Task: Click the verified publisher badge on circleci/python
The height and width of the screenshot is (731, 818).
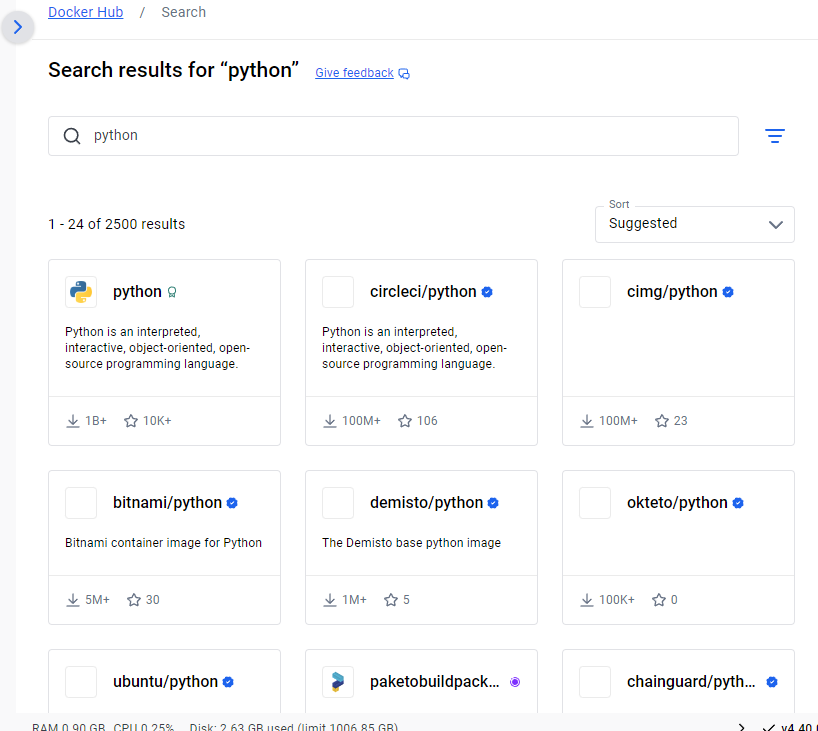Action: pyautogui.click(x=487, y=292)
